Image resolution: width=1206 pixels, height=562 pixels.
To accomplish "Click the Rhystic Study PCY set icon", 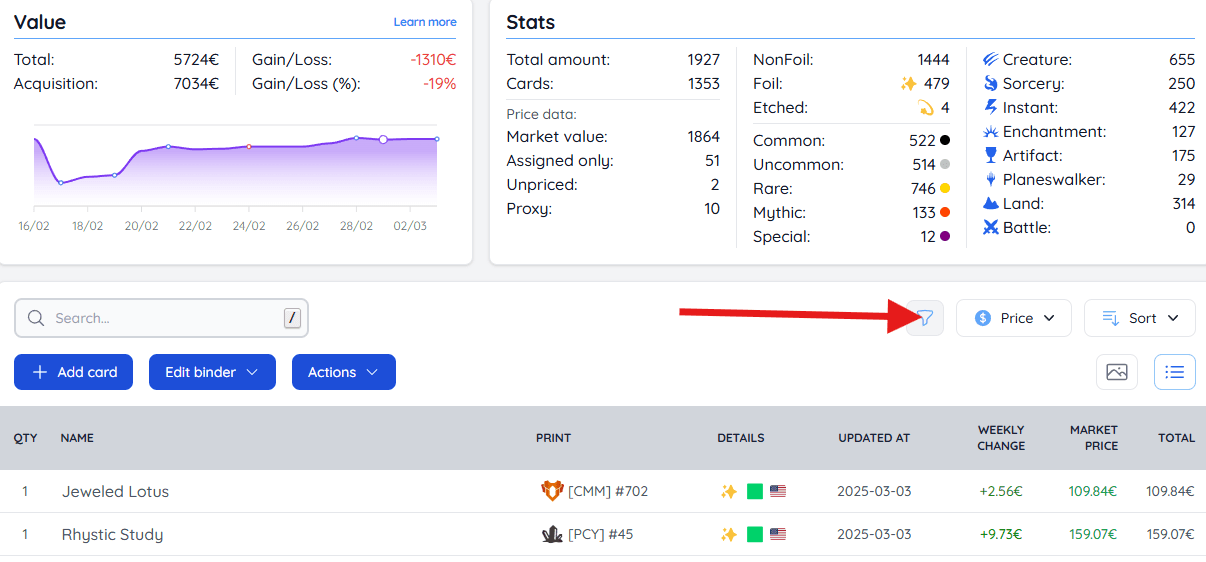I will point(552,534).
